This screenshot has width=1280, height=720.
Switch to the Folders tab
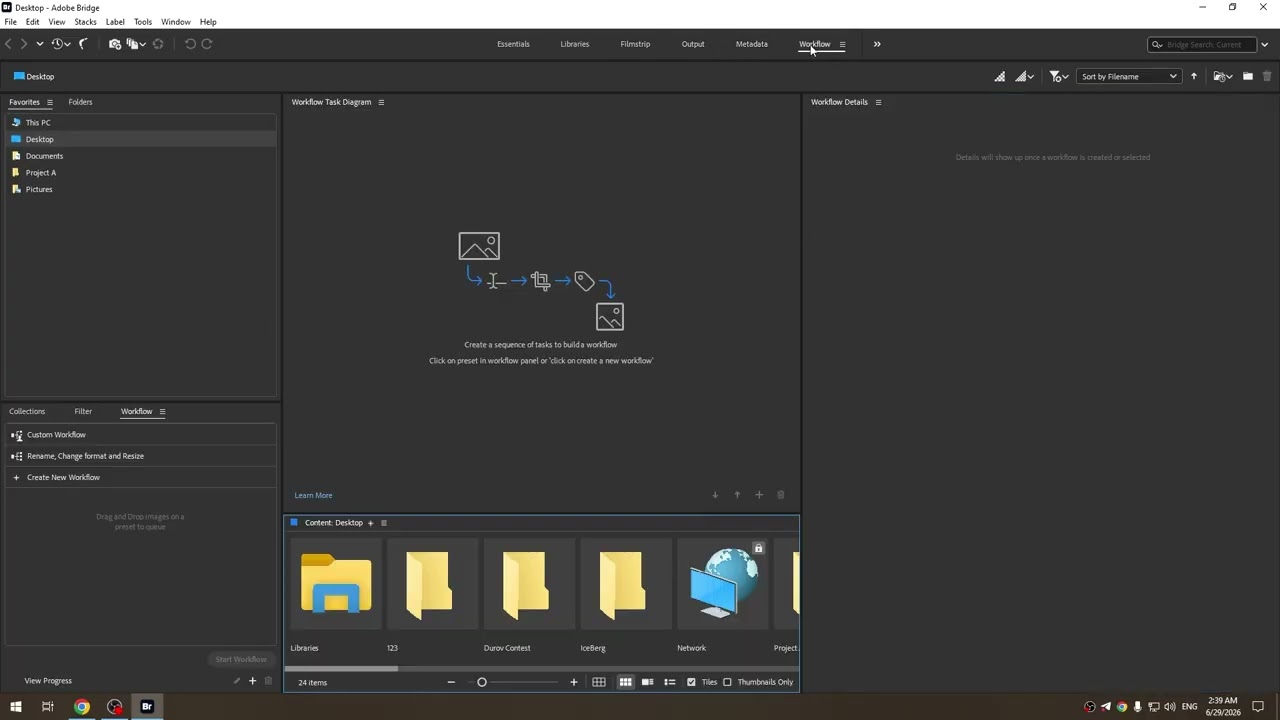tap(80, 102)
